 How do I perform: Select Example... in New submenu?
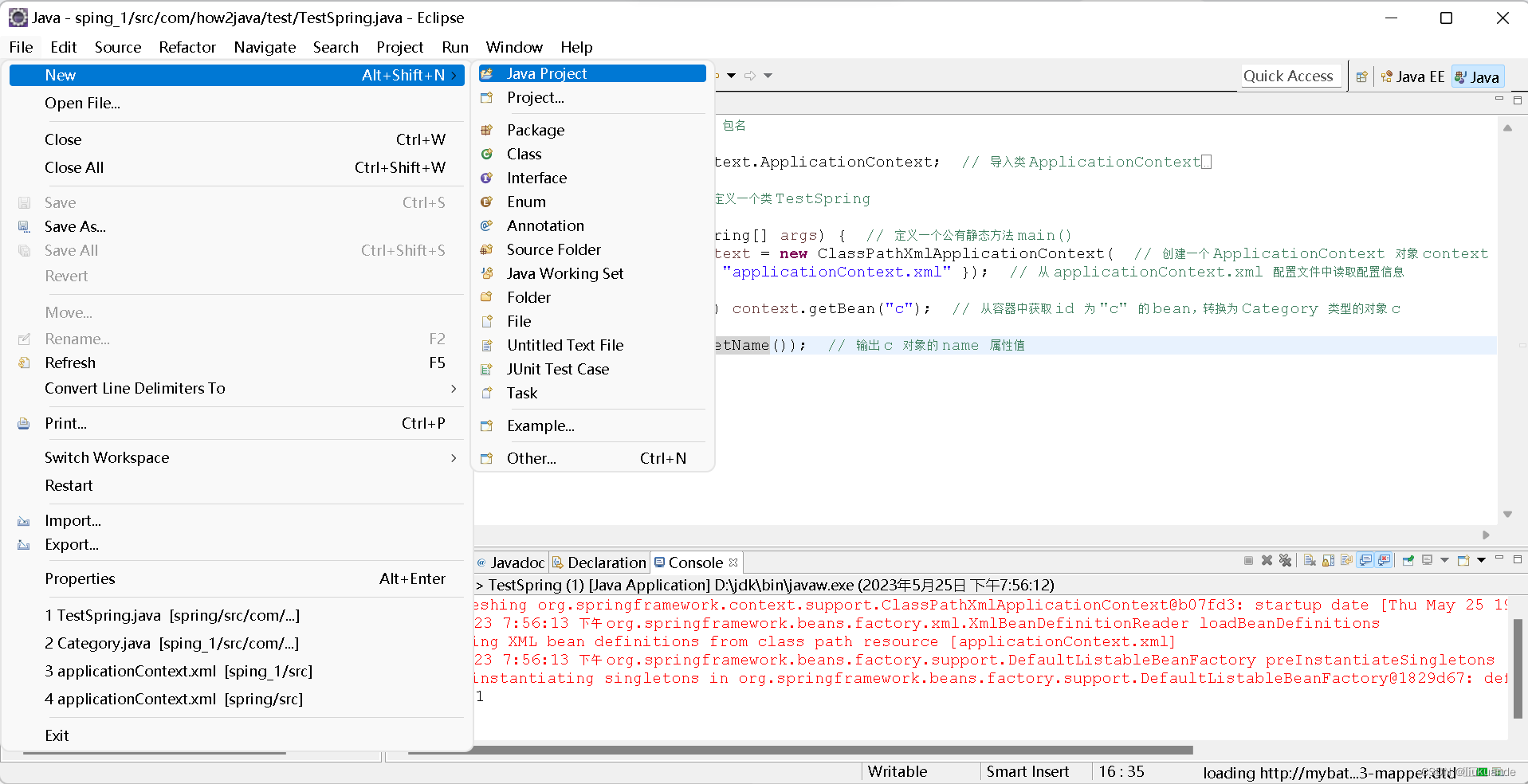click(x=591, y=425)
